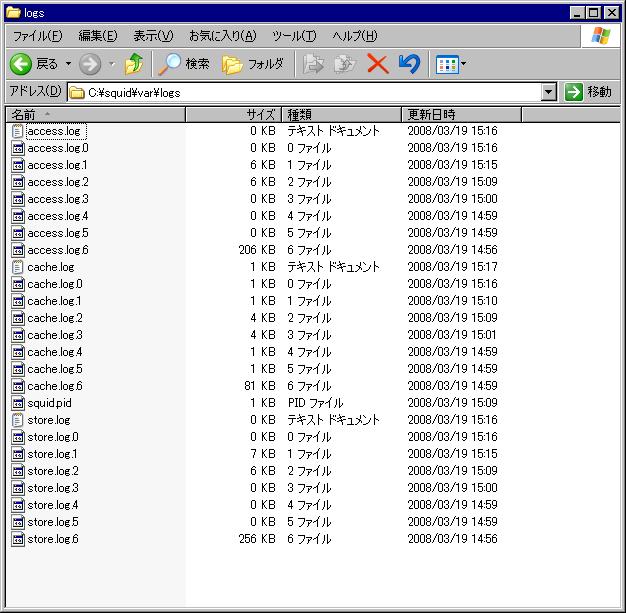Select file name cache.log.1
The image size is (626, 613).
54,301
